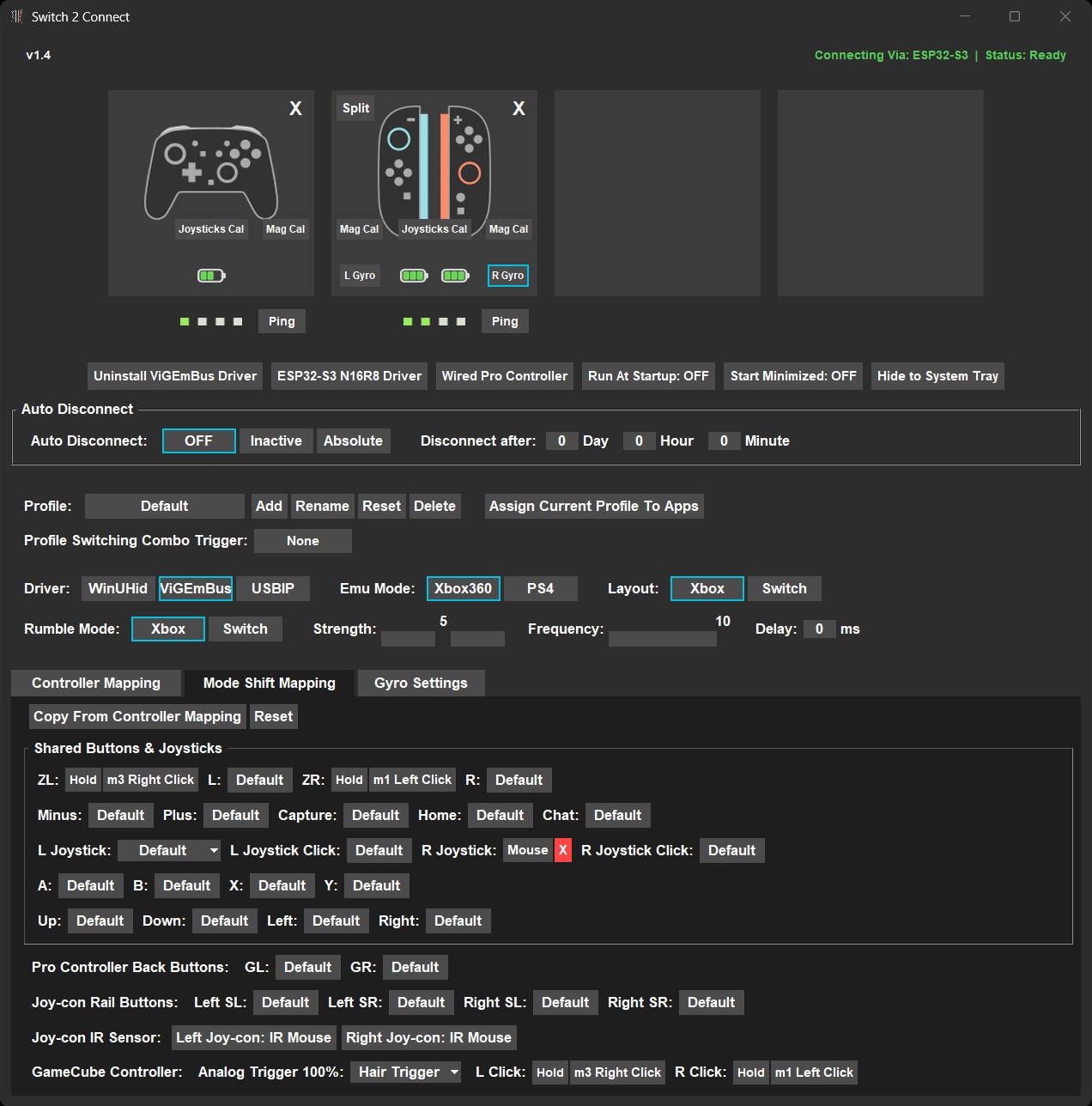The image size is (1092, 1106).
Task: Set Auto Disconnect to Inactive mode
Action: [276, 441]
